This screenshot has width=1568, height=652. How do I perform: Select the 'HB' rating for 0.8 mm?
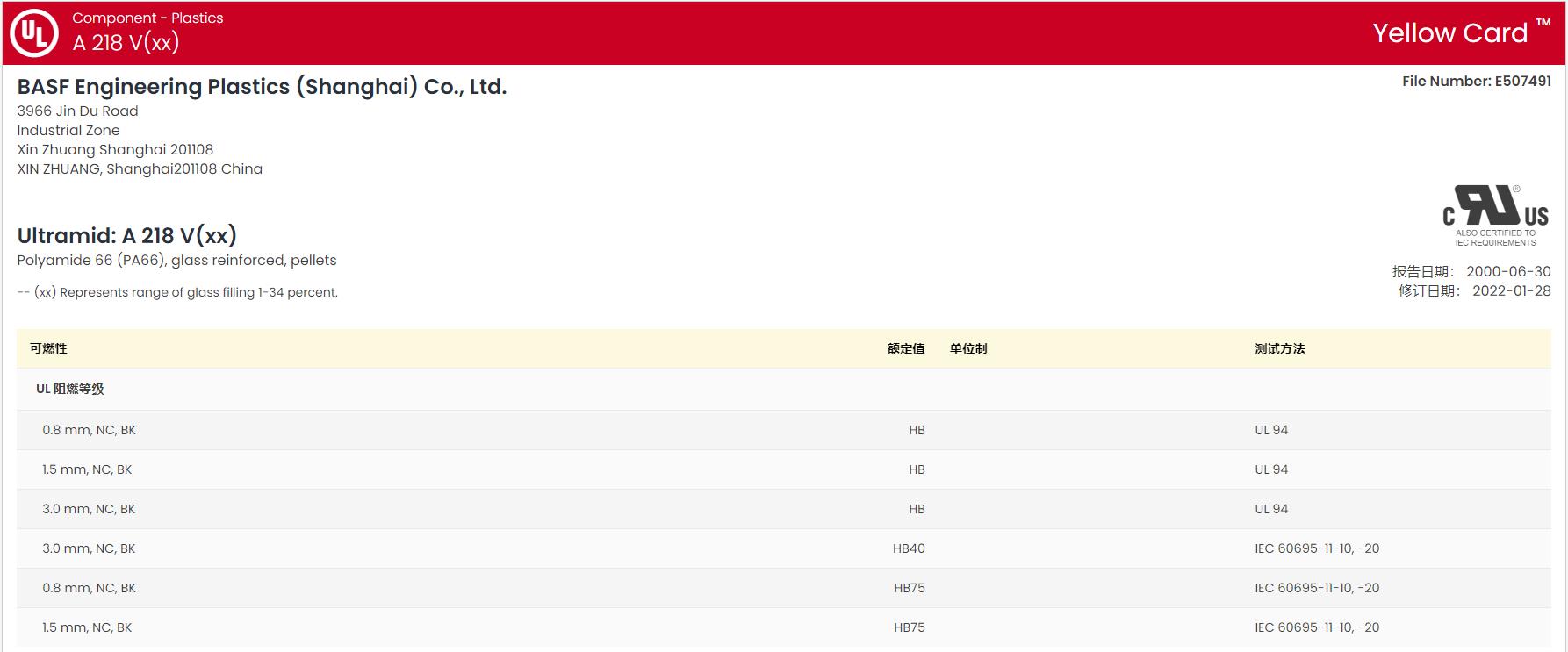coord(917,430)
